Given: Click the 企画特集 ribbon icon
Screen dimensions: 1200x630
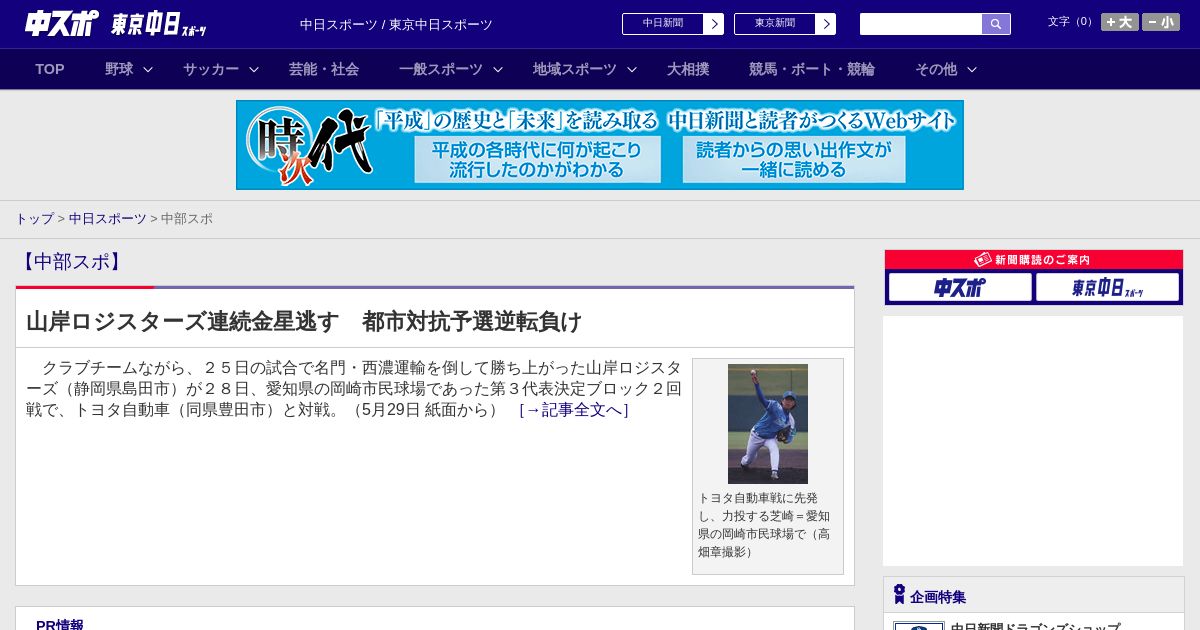Looking at the screenshot, I should [x=899, y=595].
